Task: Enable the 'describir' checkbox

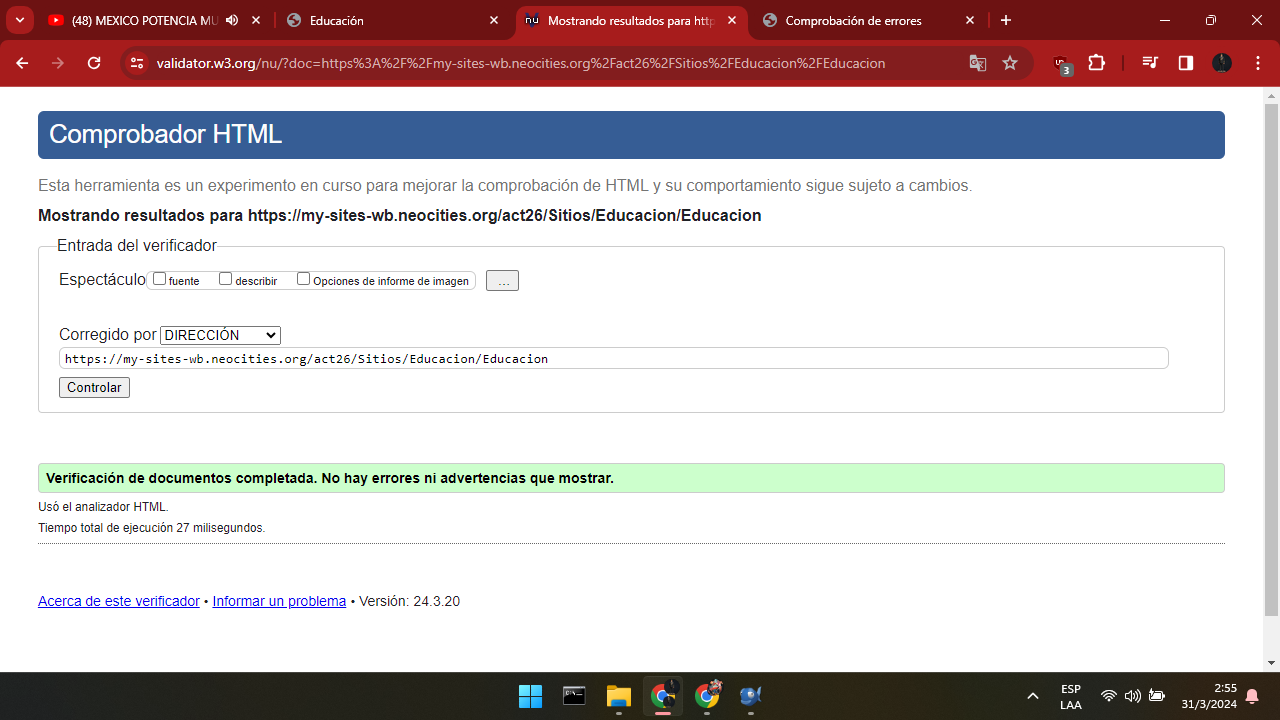Action: [225, 279]
